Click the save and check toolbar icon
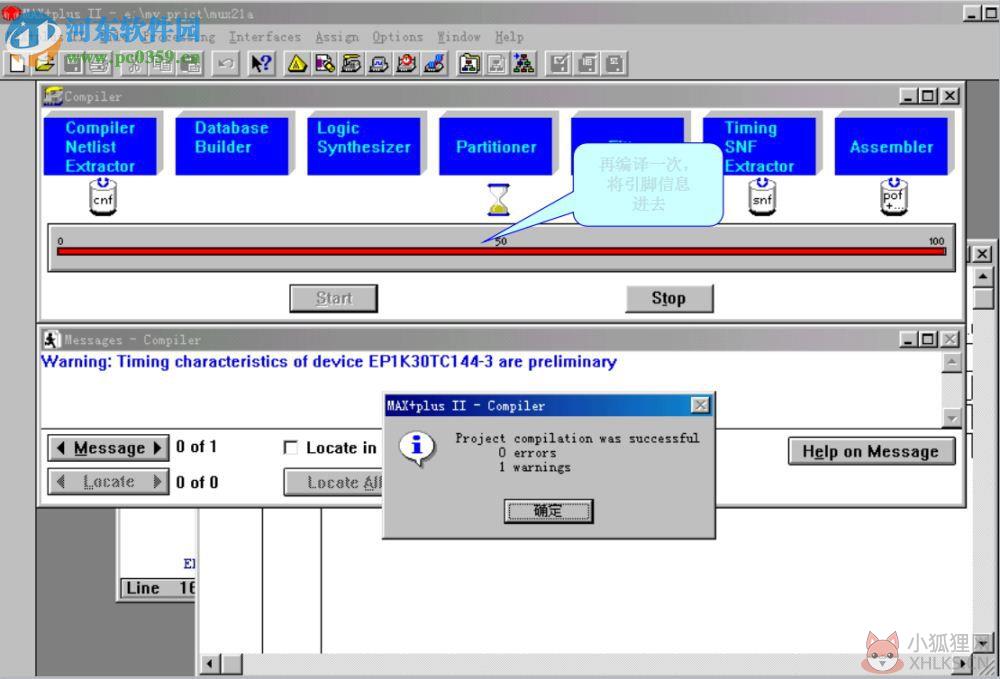The image size is (1000, 679). tap(559, 63)
